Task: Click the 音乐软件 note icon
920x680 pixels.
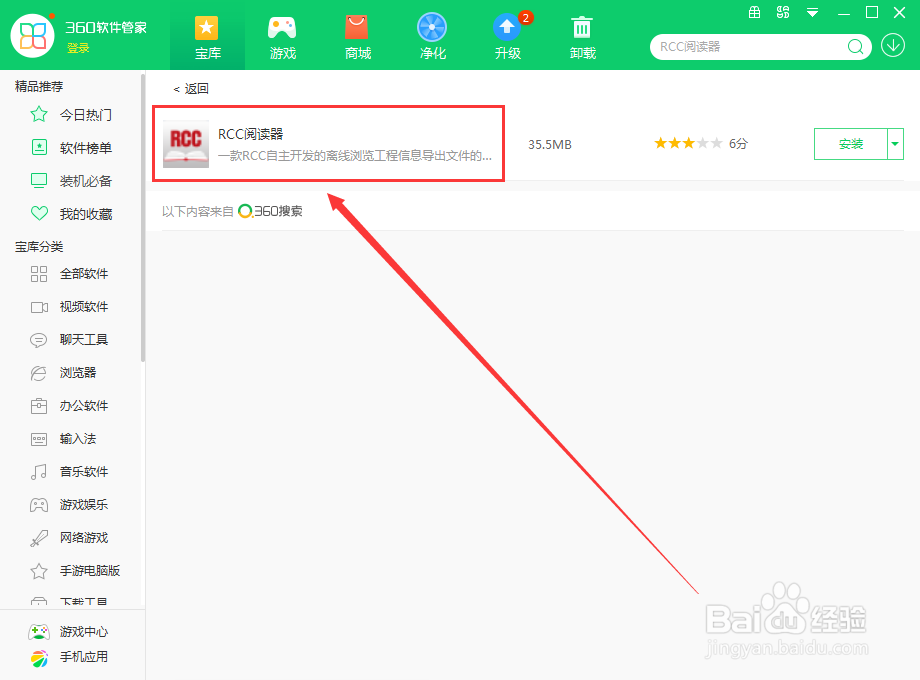Action: 39,472
